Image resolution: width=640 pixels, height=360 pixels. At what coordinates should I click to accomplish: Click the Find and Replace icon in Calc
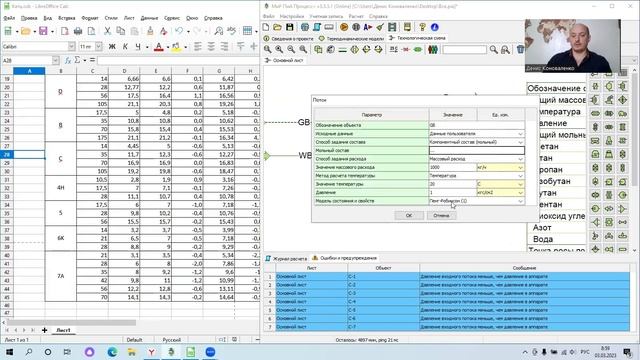point(219,31)
